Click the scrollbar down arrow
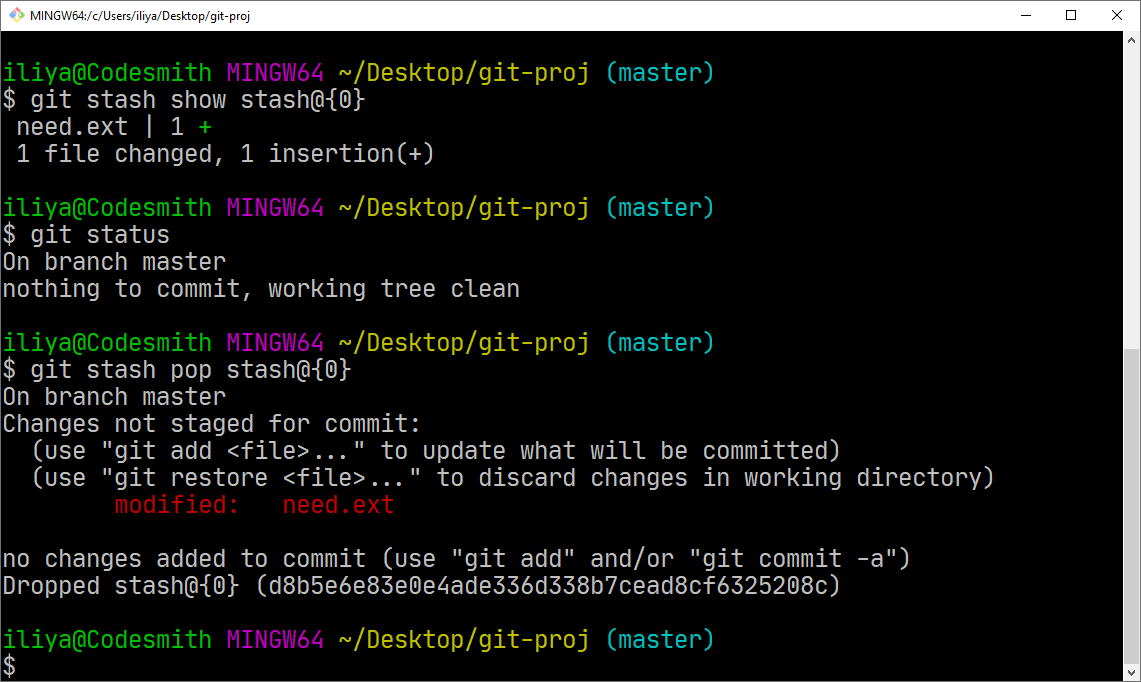 pos(1132,672)
